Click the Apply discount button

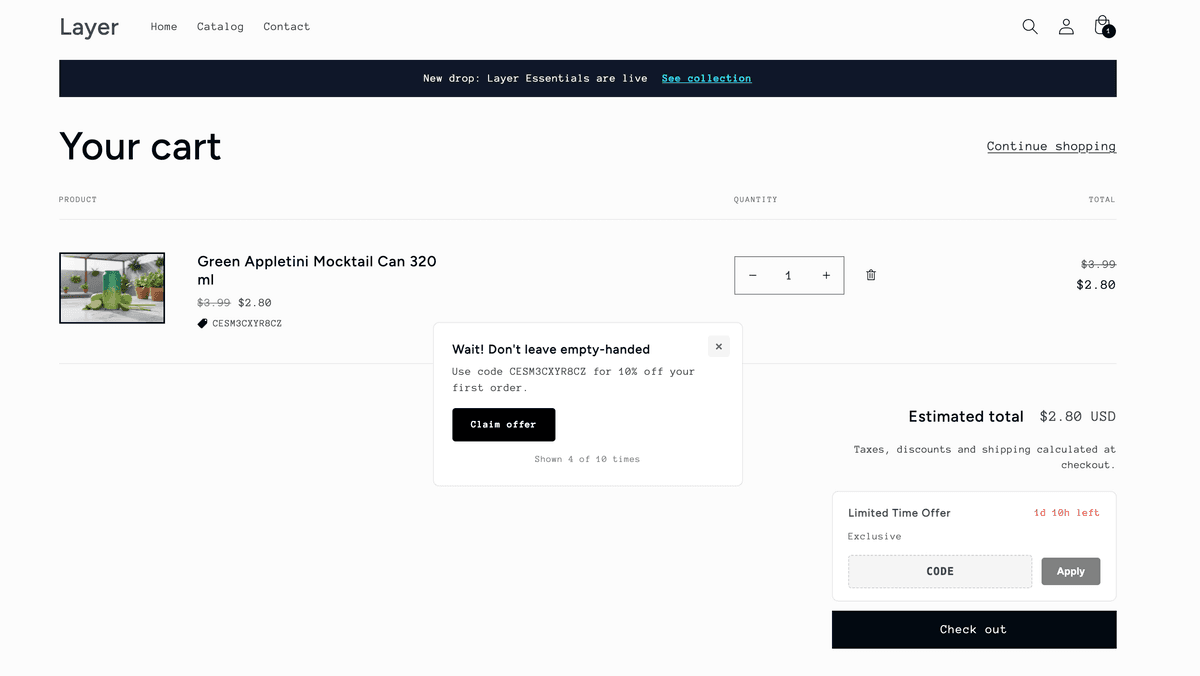pos(1070,571)
